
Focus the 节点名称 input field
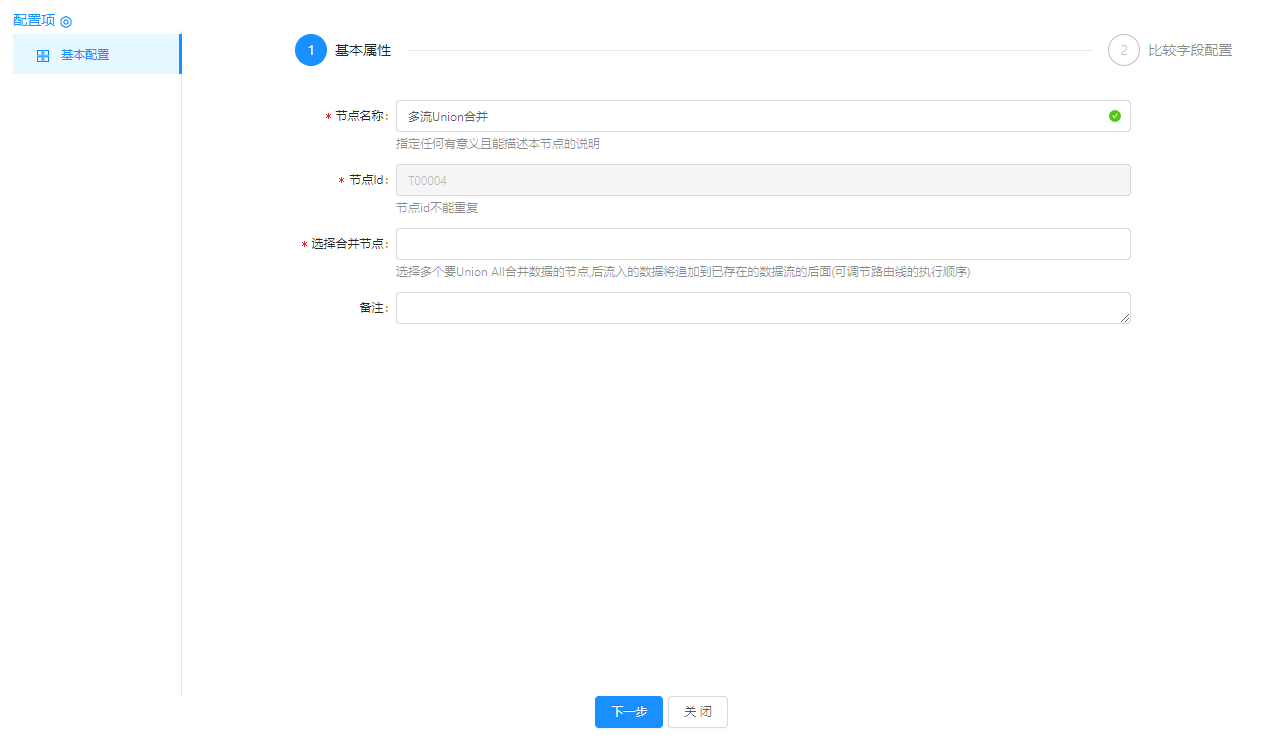pyautogui.click(x=750, y=116)
